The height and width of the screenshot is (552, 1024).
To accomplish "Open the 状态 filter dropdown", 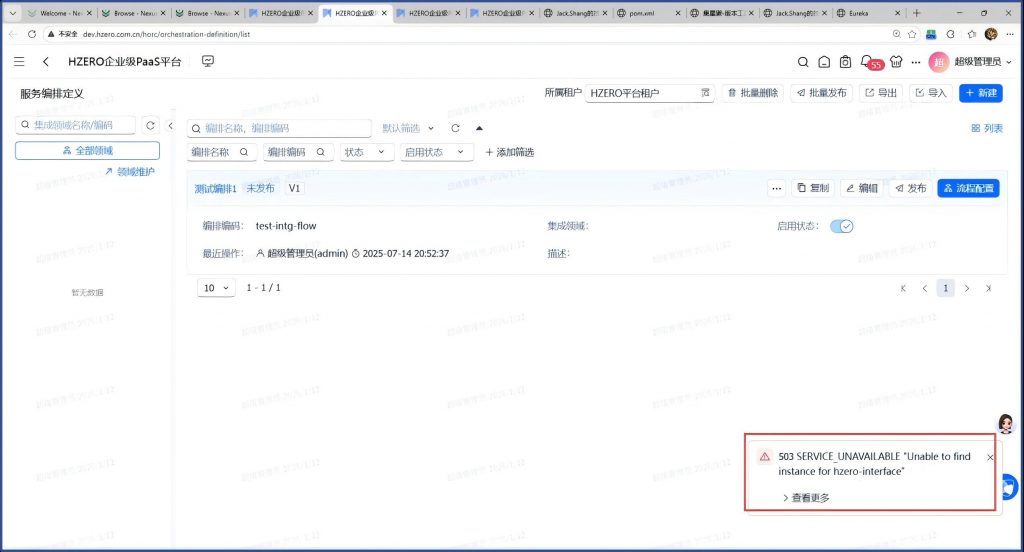I will click(x=366, y=152).
